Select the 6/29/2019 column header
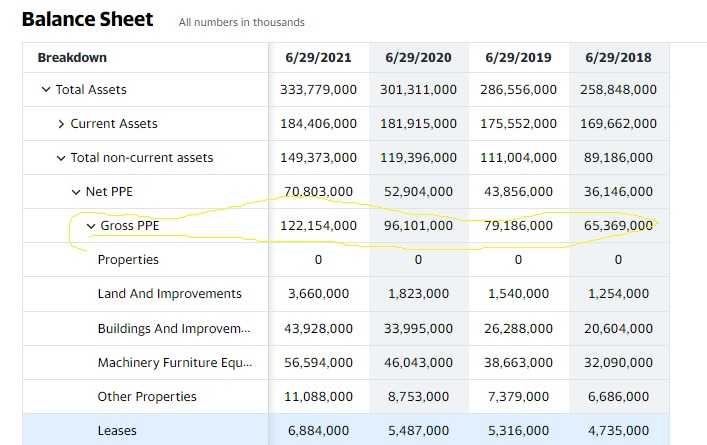Image resolution: width=707 pixels, height=445 pixels. (518, 57)
